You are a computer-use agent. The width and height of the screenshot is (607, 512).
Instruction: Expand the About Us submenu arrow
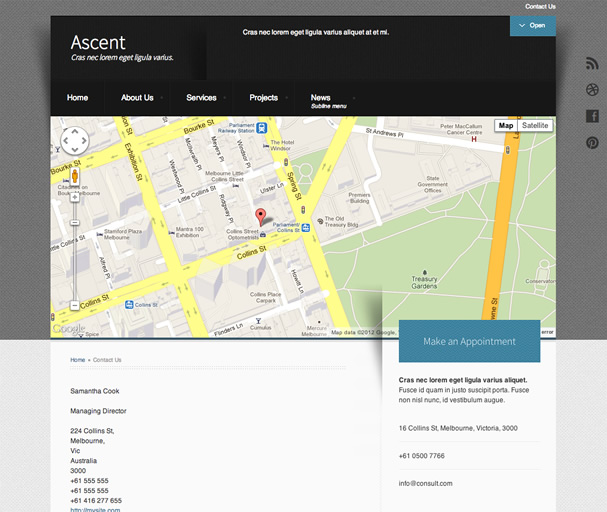162,98
